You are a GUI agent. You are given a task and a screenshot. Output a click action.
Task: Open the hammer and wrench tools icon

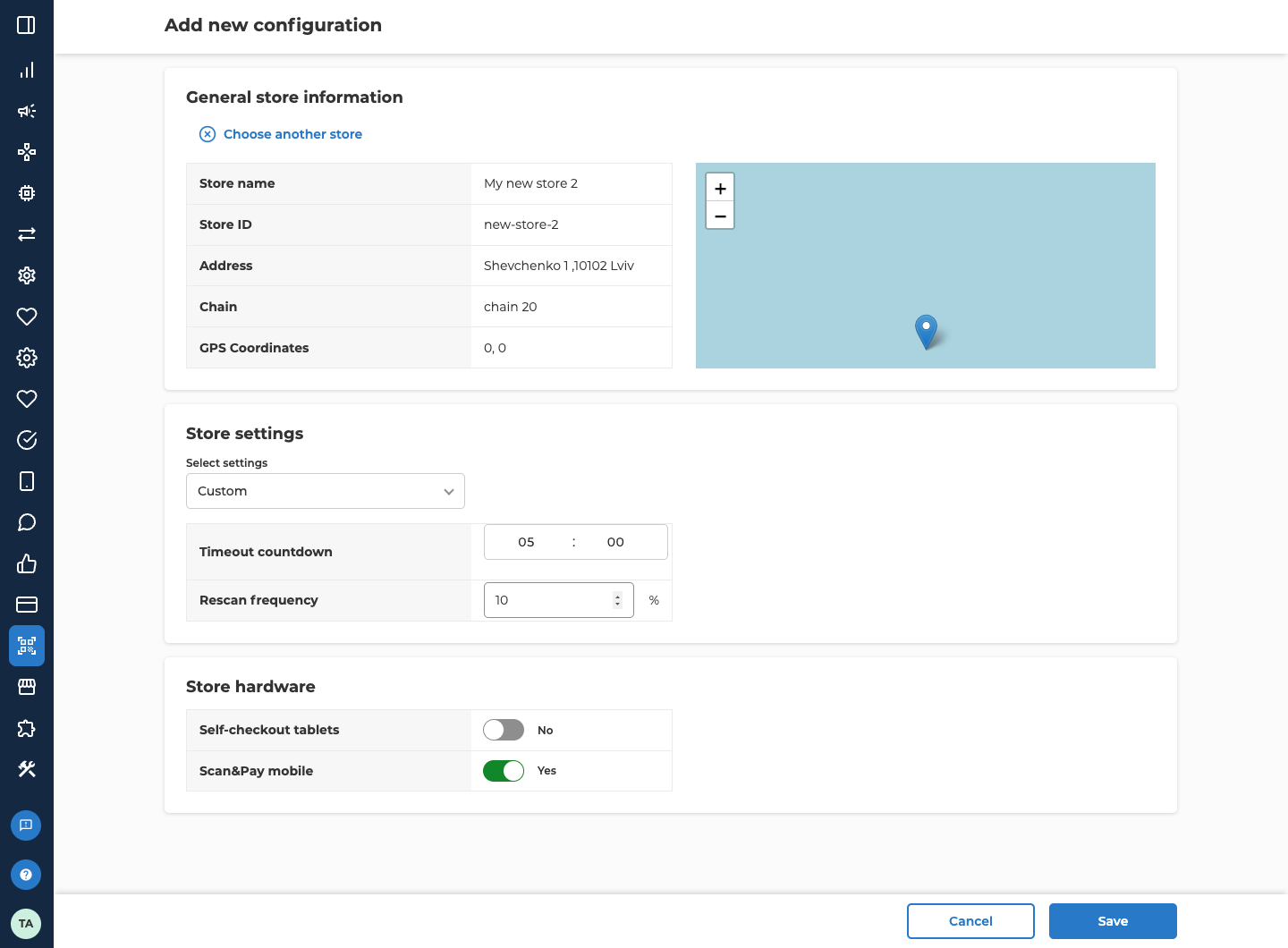click(27, 769)
